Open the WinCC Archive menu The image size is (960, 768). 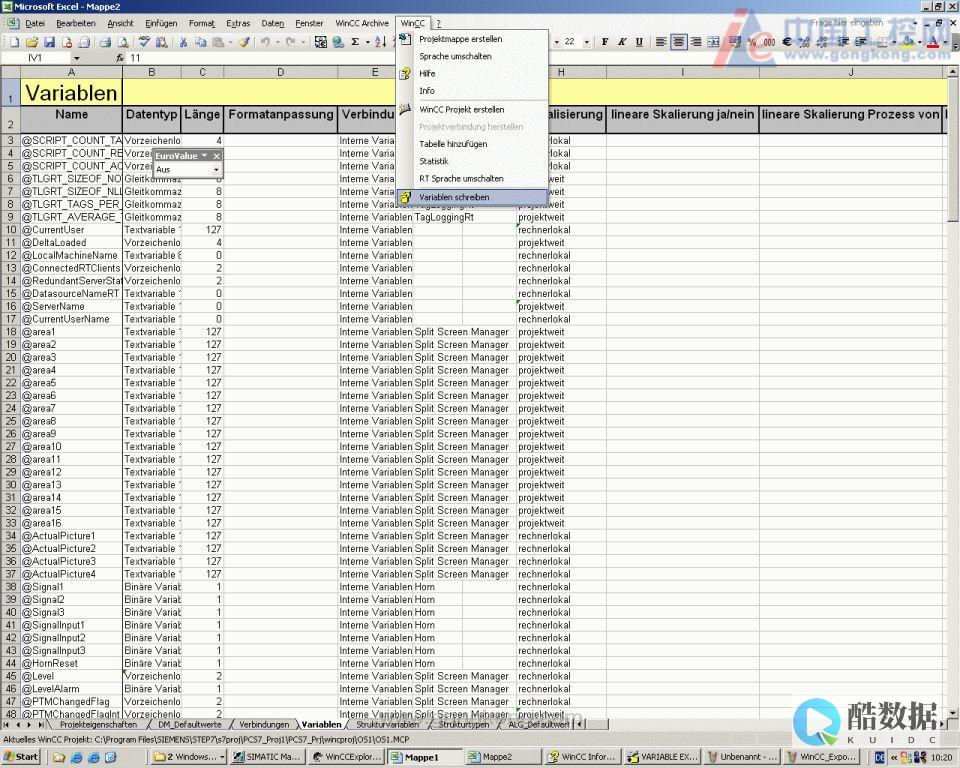(x=362, y=23)
